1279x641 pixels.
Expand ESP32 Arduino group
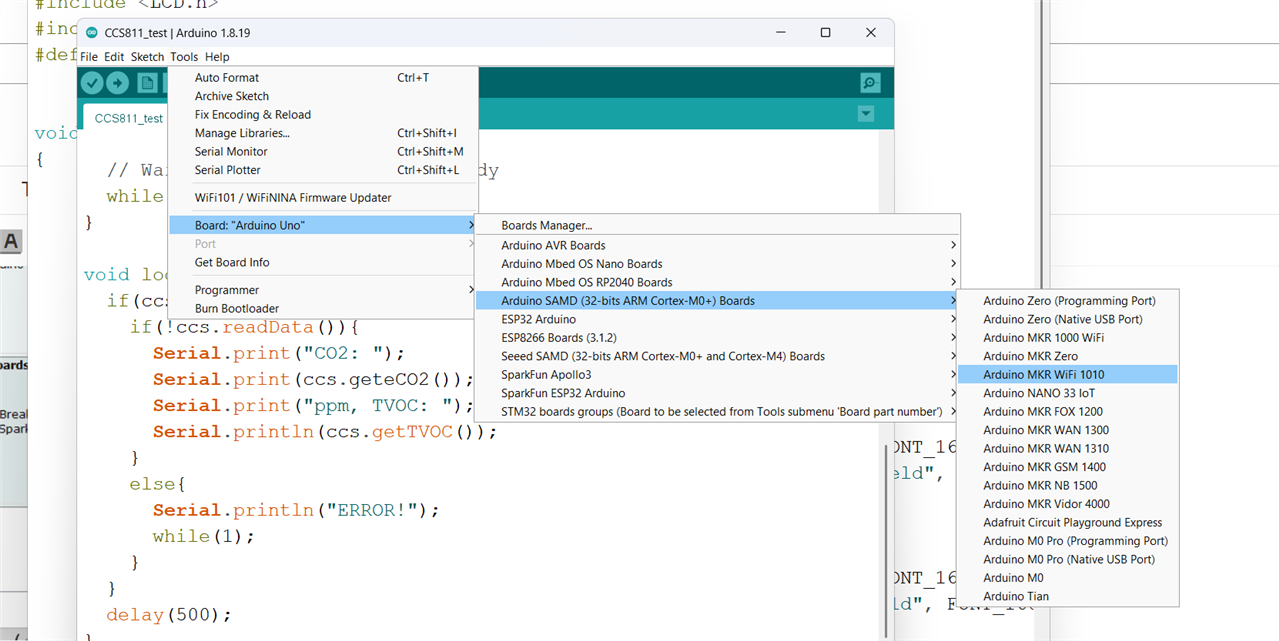(717, 319)
